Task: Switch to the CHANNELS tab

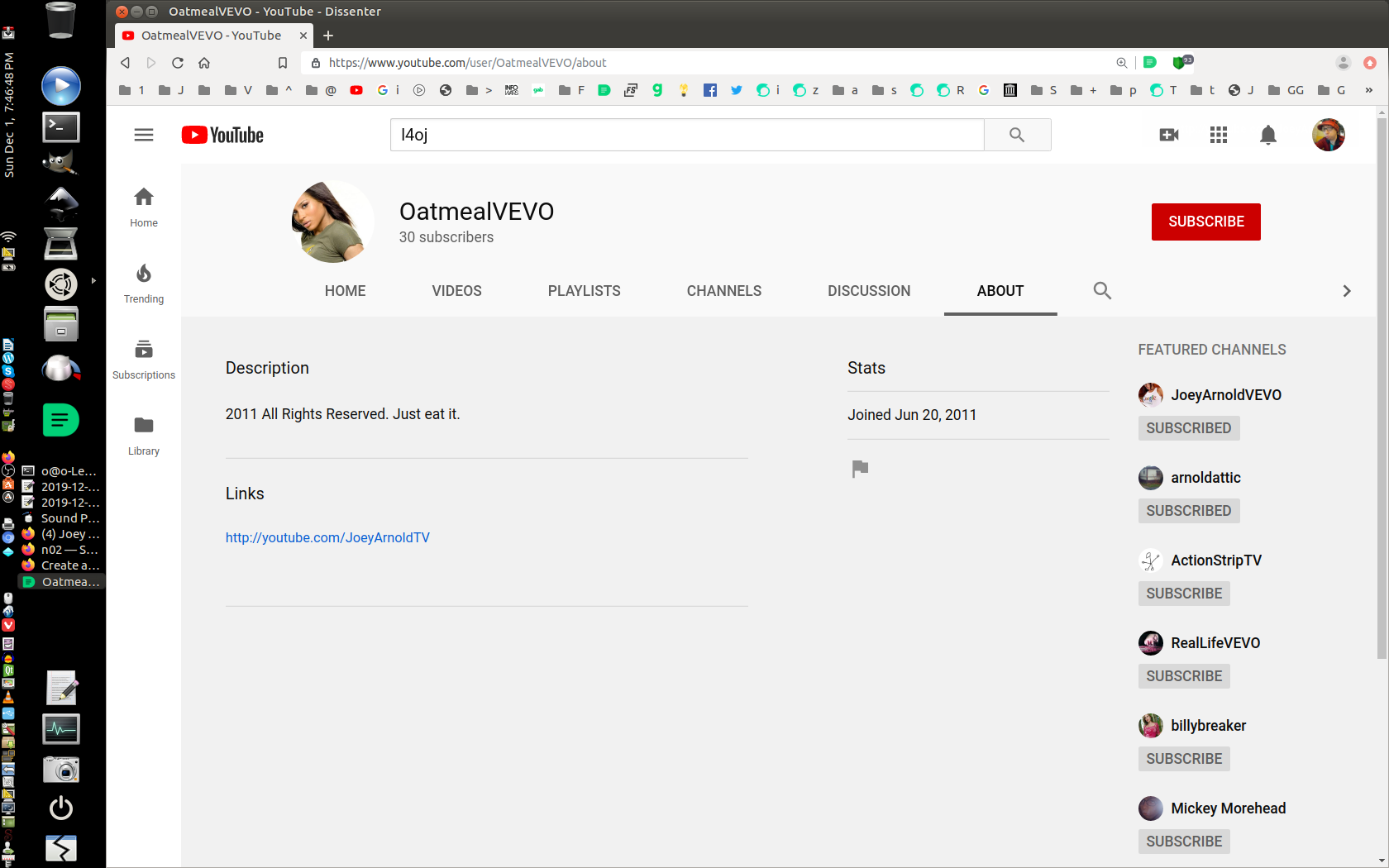Action: 724,291
